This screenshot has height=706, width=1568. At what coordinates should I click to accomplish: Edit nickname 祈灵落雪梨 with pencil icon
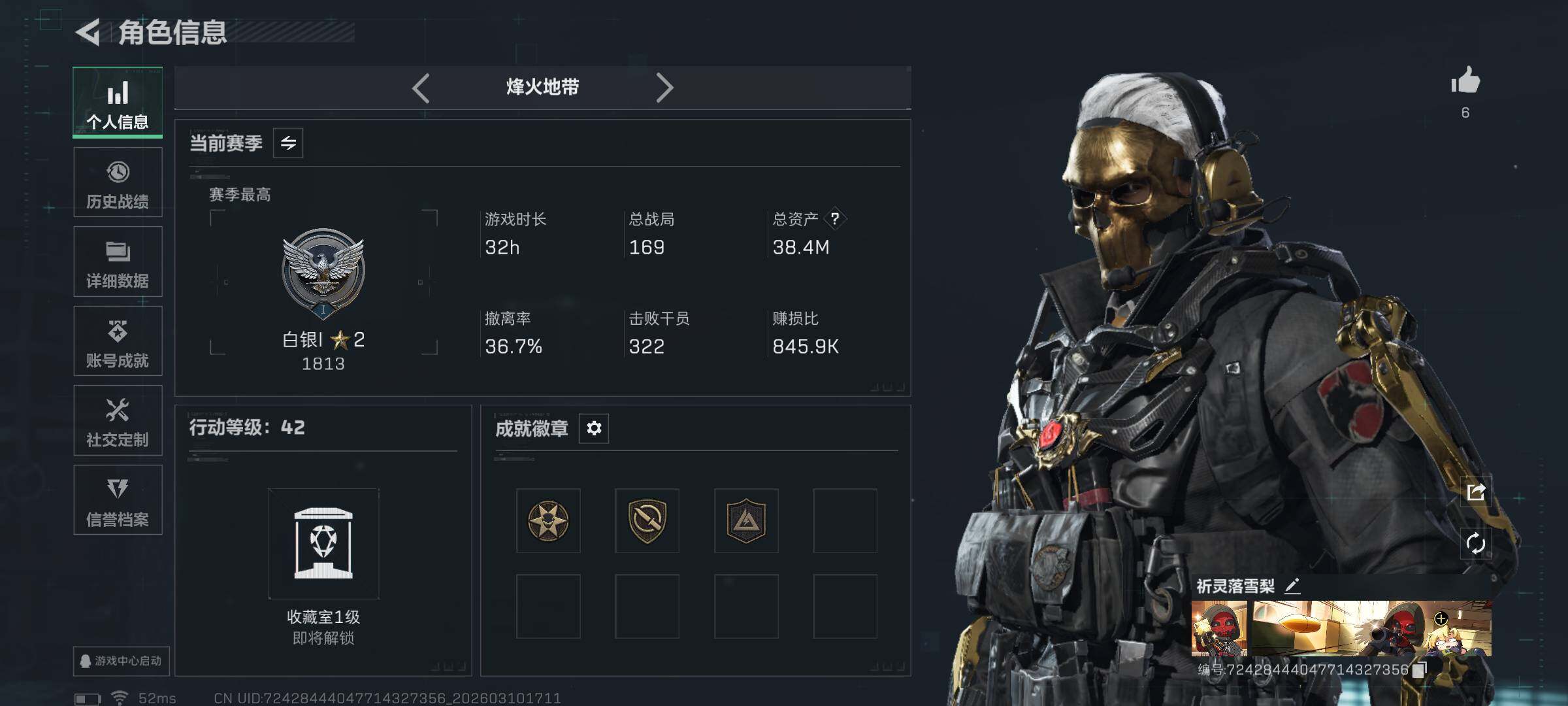1292,586
